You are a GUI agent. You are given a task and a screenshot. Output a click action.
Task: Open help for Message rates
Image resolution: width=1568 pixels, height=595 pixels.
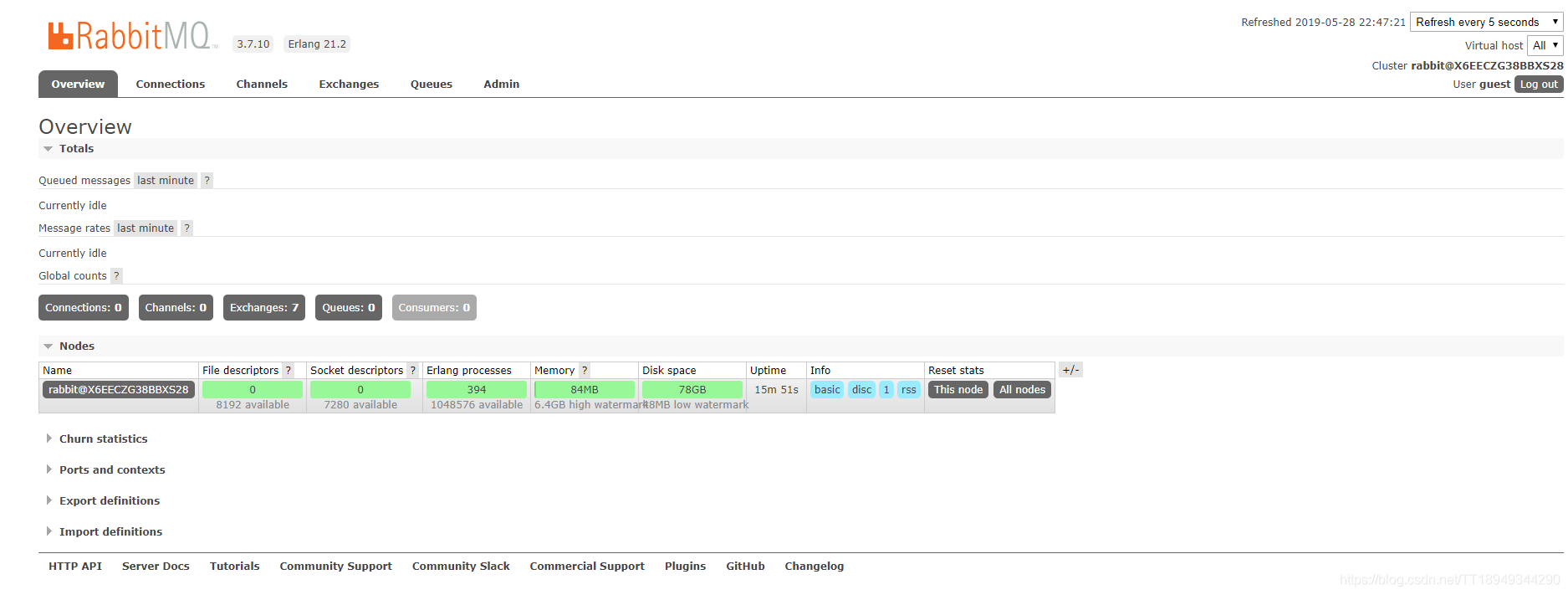[187, 228]
